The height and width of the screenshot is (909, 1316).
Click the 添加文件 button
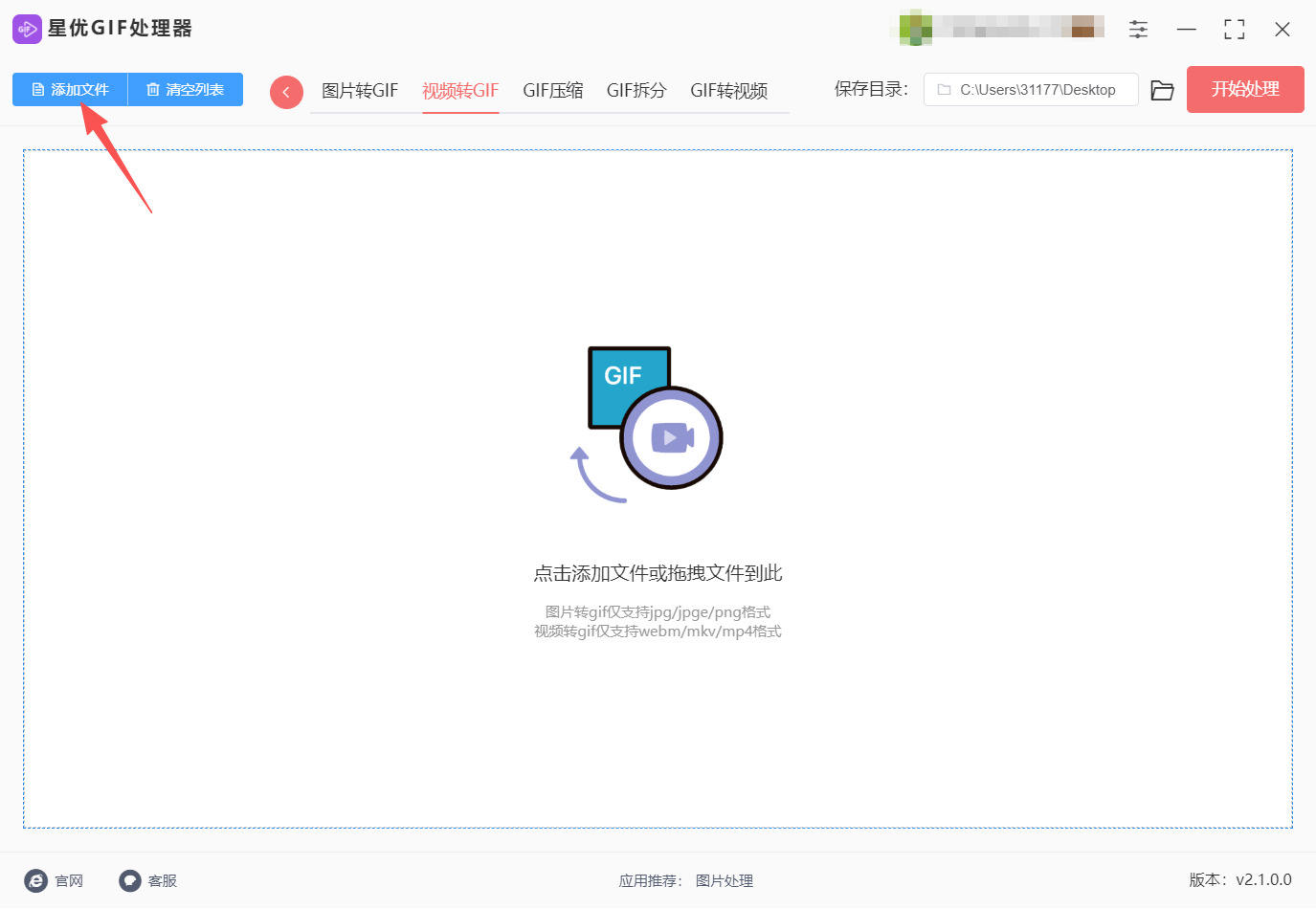point(77,89)
